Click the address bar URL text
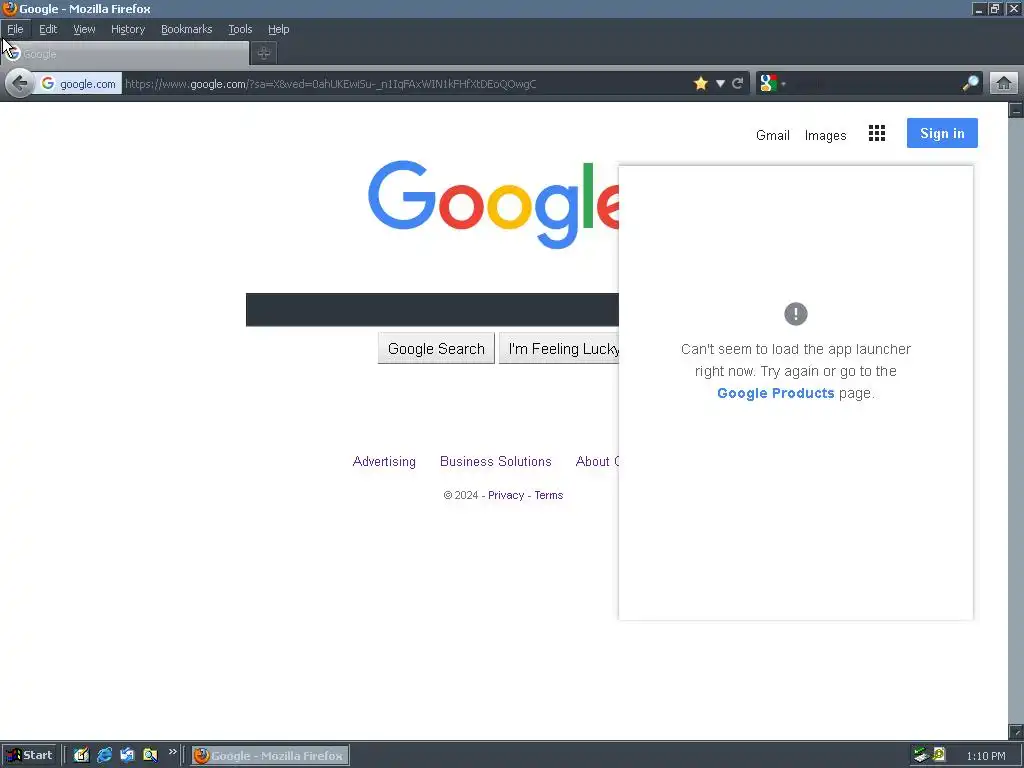Screen dimensions: 1024x768 point(330,84)
